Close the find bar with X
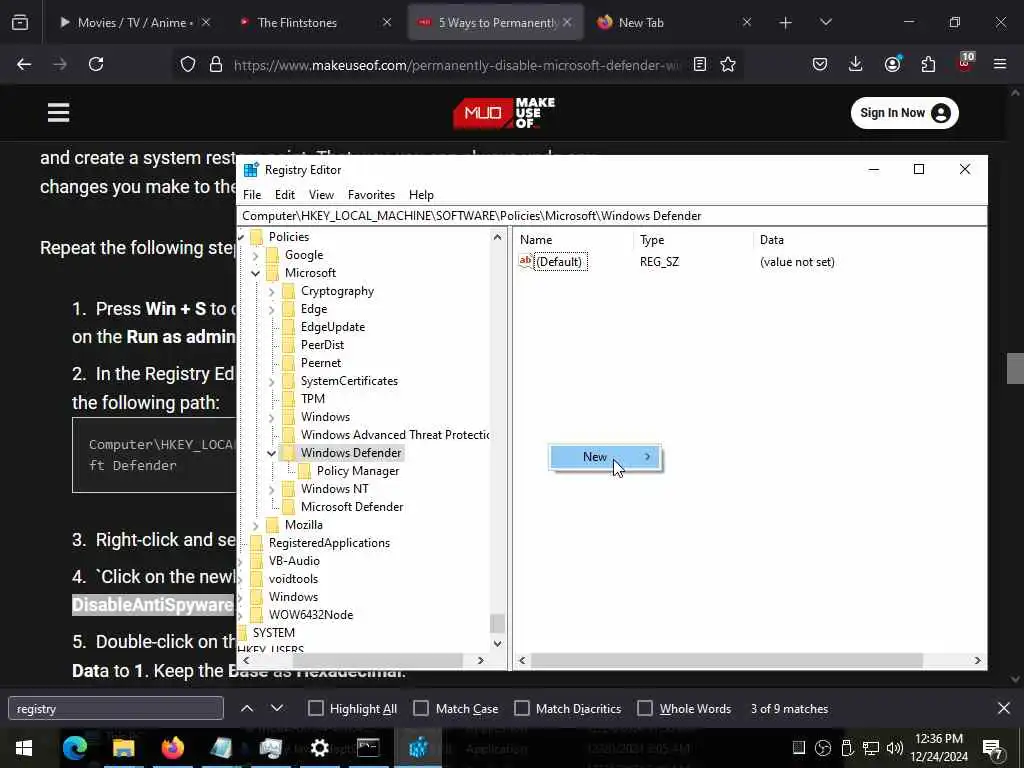Viewport: 1024px width, 768px height. click(x=1004, y=709)
